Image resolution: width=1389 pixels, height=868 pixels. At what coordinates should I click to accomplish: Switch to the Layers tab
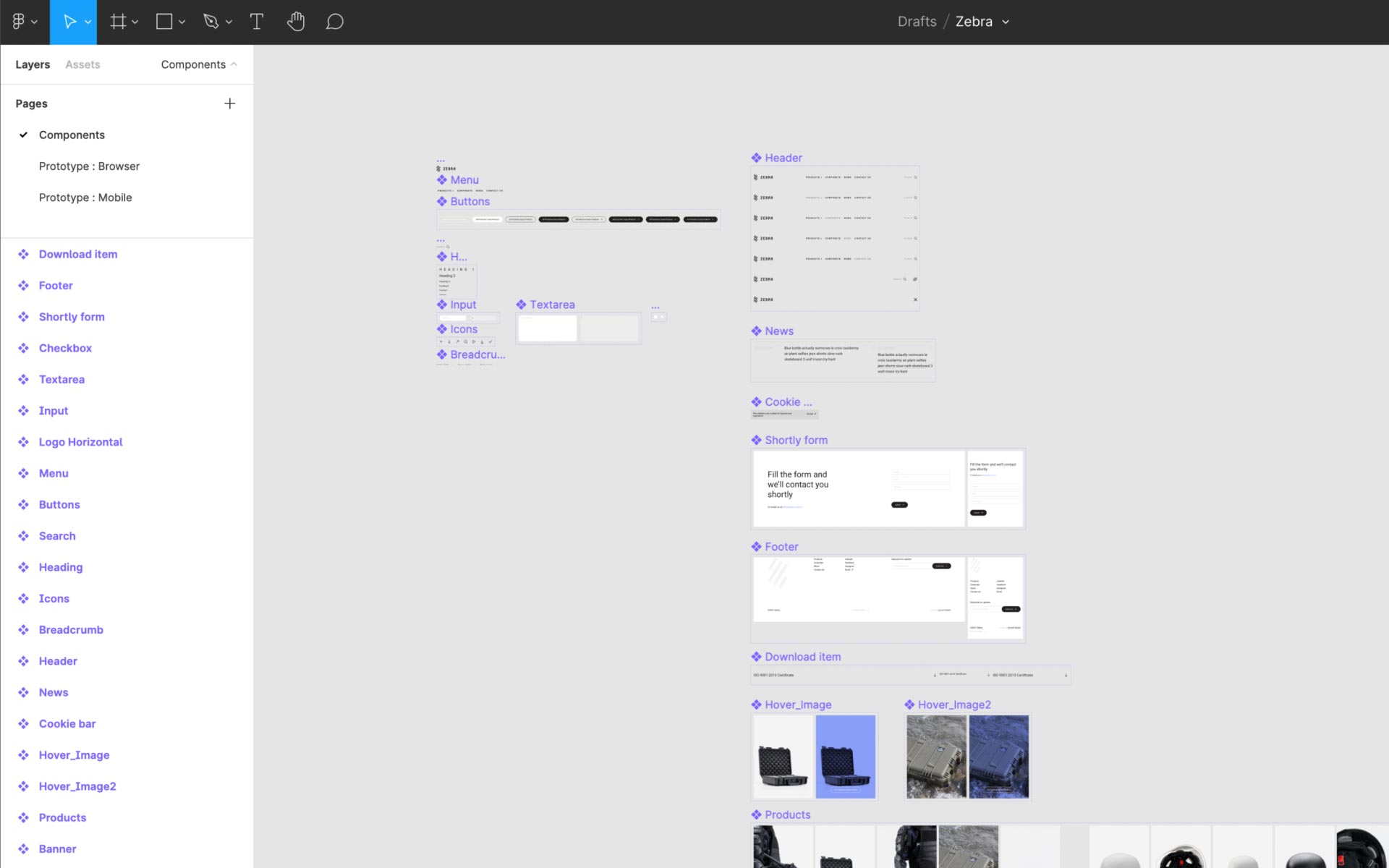(33, 64)
